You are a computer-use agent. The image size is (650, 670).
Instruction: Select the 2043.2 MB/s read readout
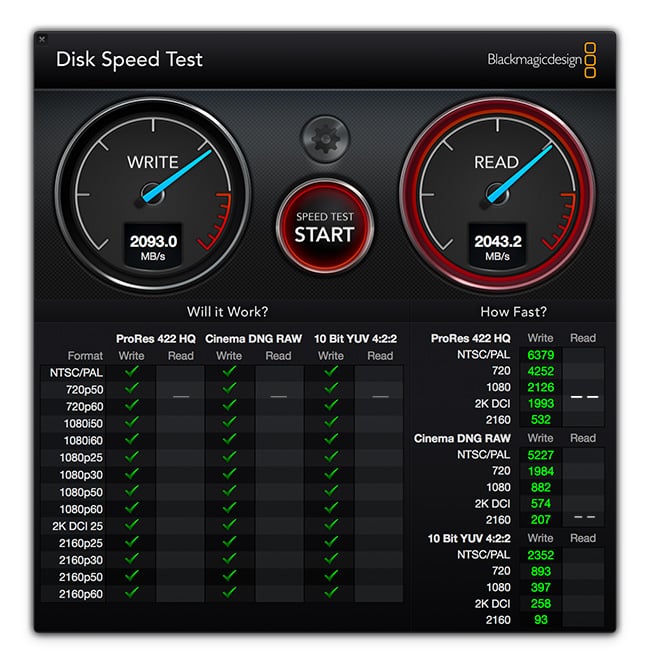click(497, 247)
